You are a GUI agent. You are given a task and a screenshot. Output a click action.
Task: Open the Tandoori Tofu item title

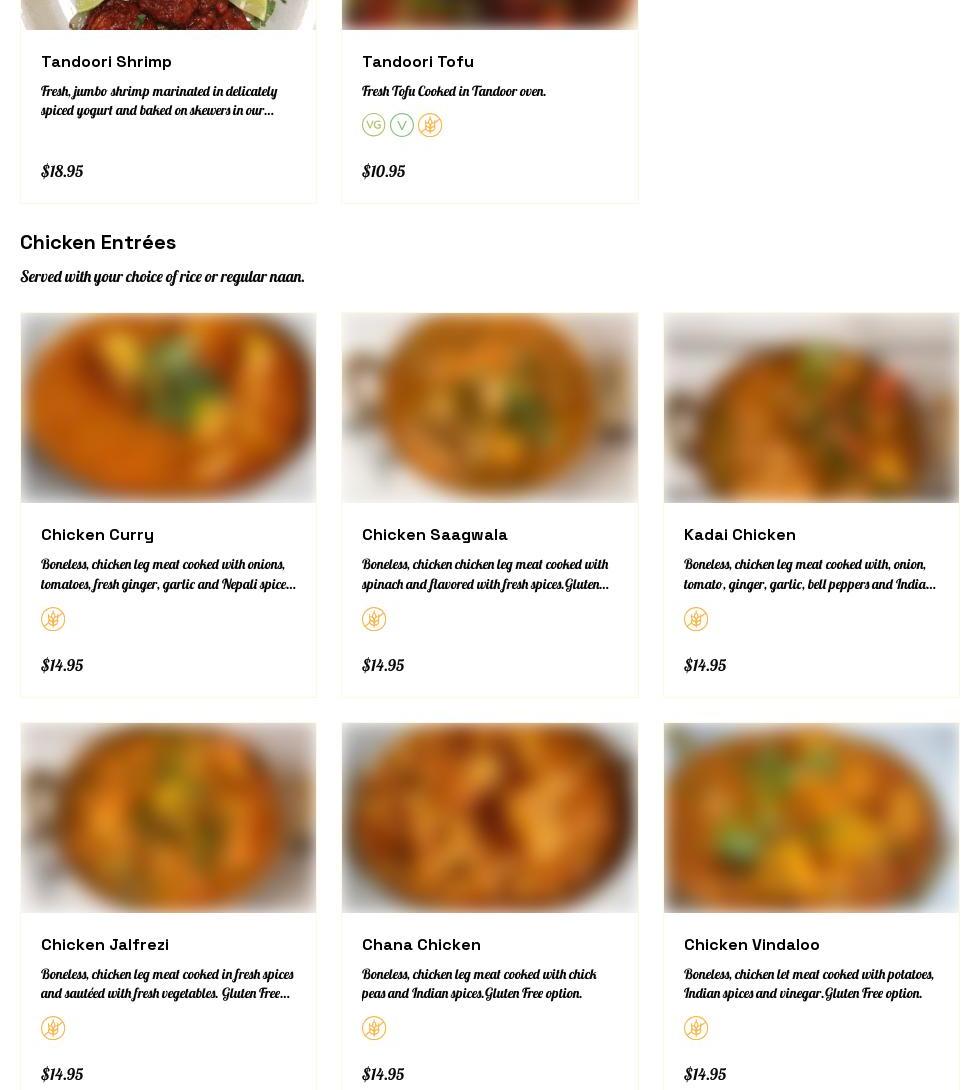tap(418, 62)
